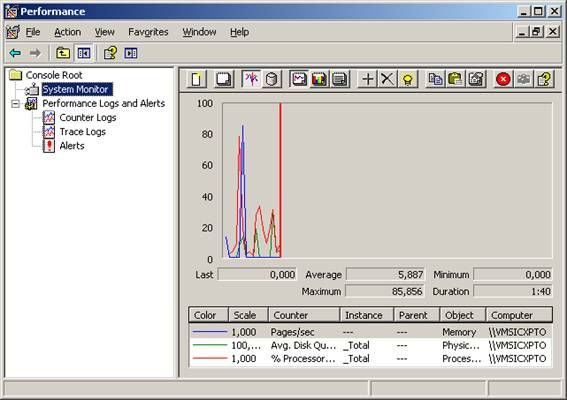The height and width of the screenshot is (400, 567).
Task: Click the Duration value field
Action: [513, 291]
